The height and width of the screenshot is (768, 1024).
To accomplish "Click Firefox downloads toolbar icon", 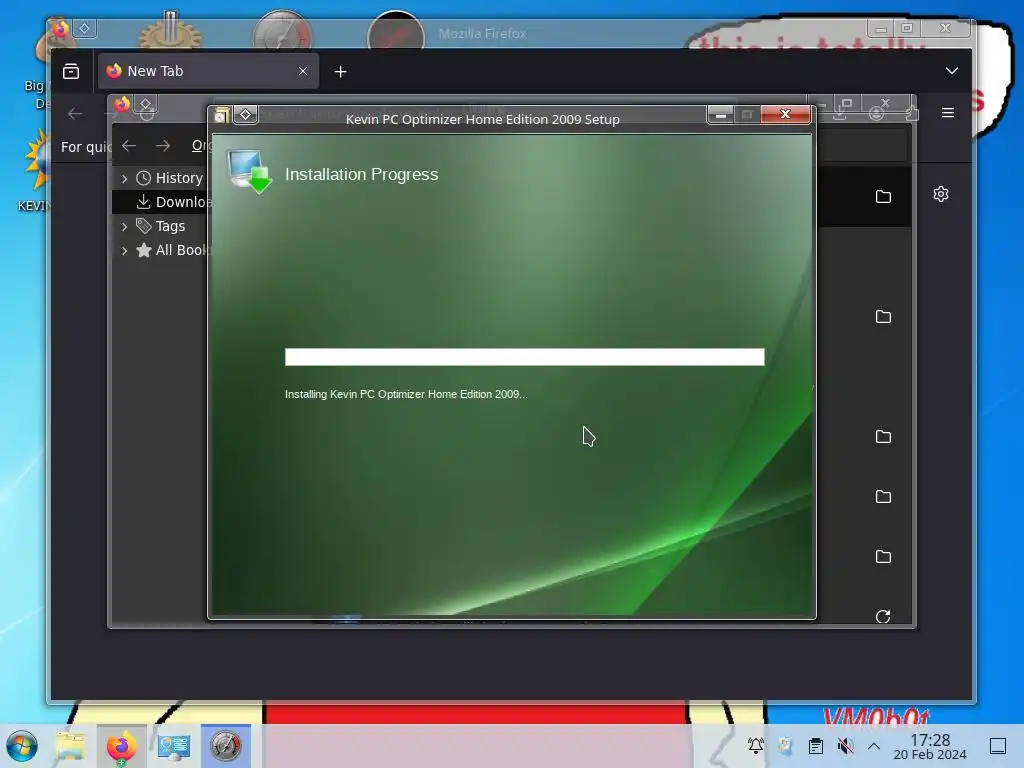I will (x=840, y=114).
